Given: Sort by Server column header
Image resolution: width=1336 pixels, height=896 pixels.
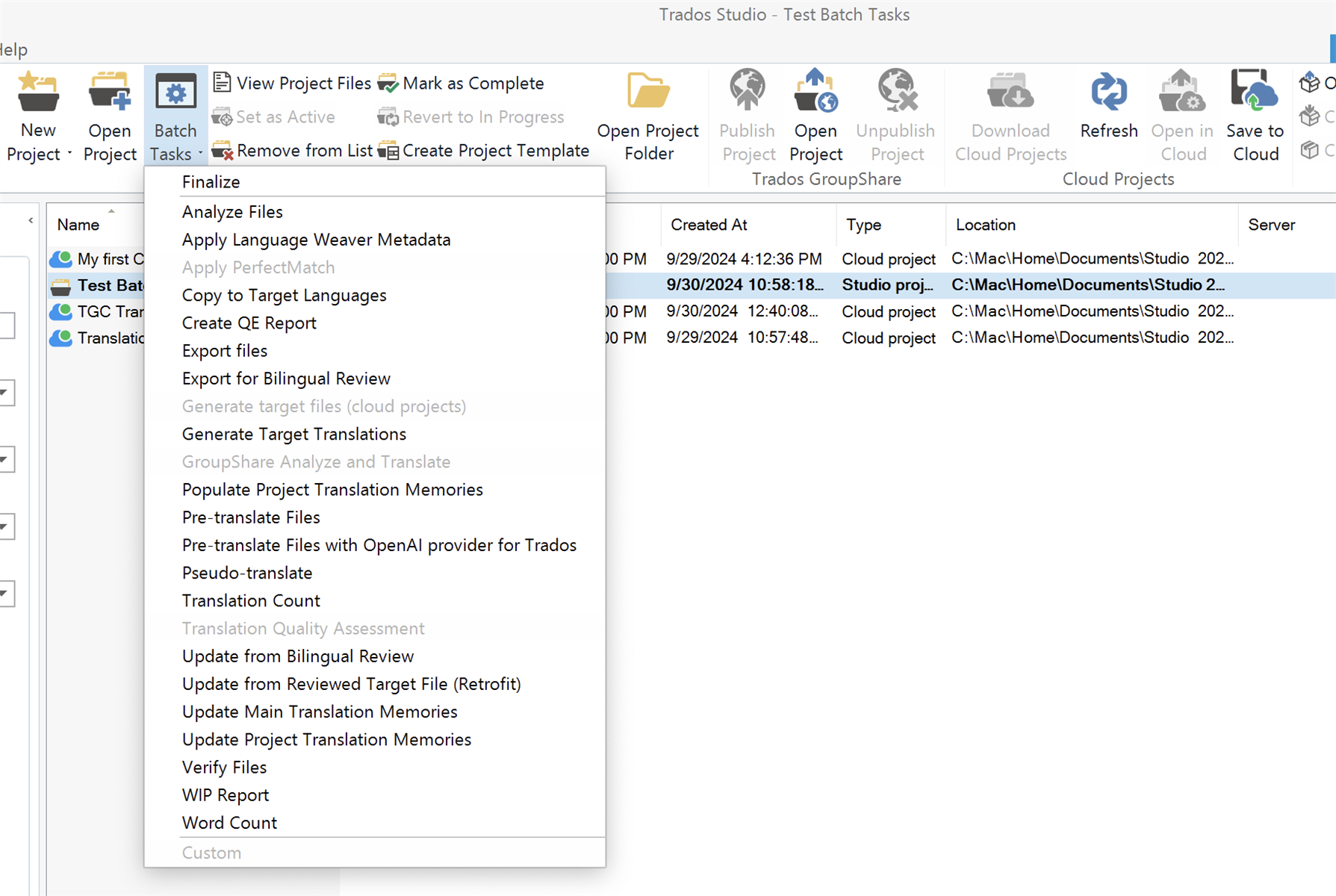Looking at the screenshot, I should [x=1272, y=225].
